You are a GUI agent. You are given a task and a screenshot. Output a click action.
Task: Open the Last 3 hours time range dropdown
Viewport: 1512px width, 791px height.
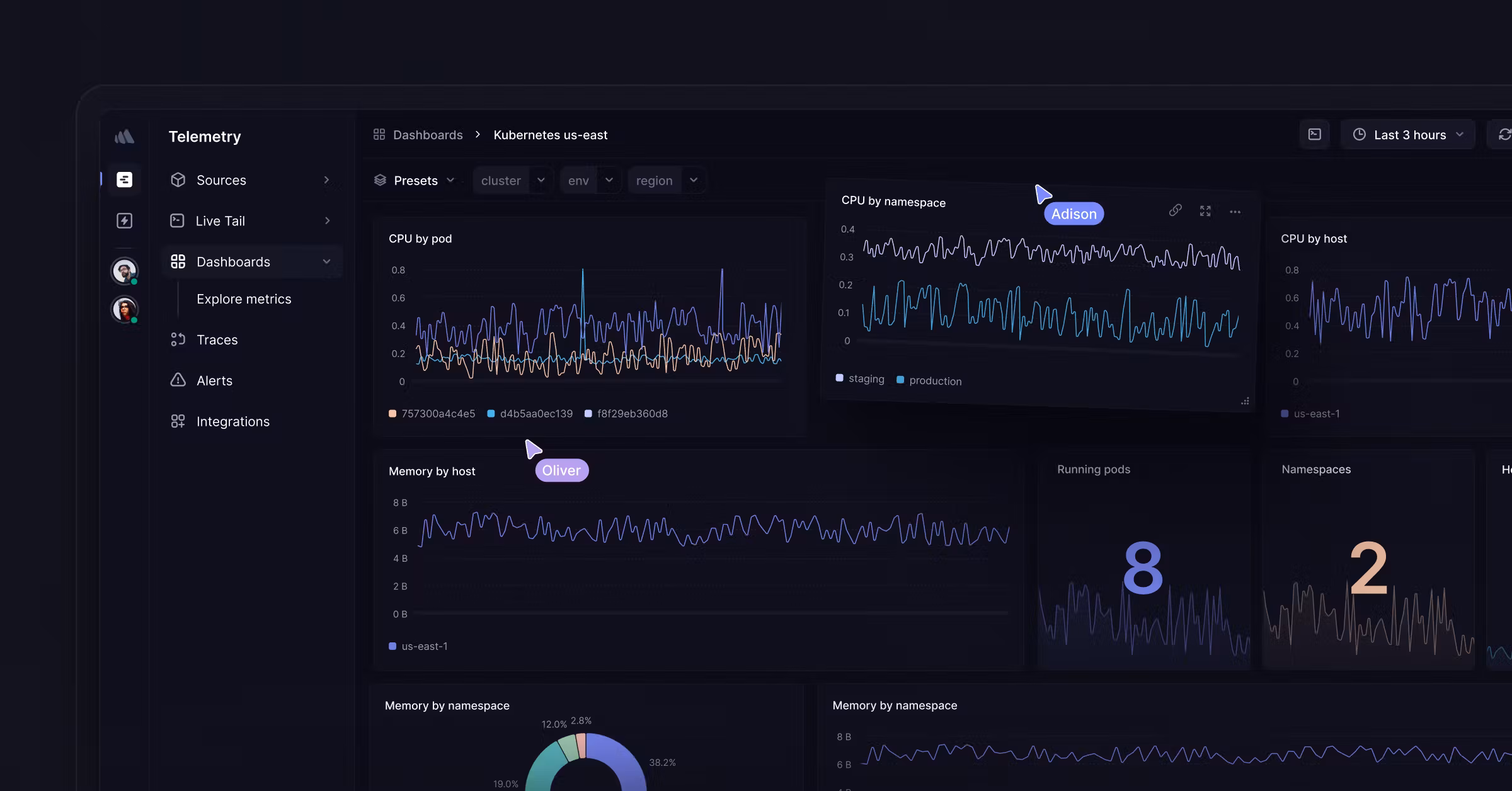[1407, 134]
